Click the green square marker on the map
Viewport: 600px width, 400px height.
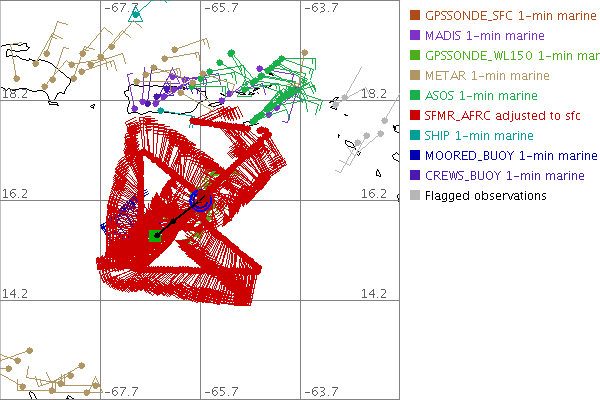click(x=155, y=235)
